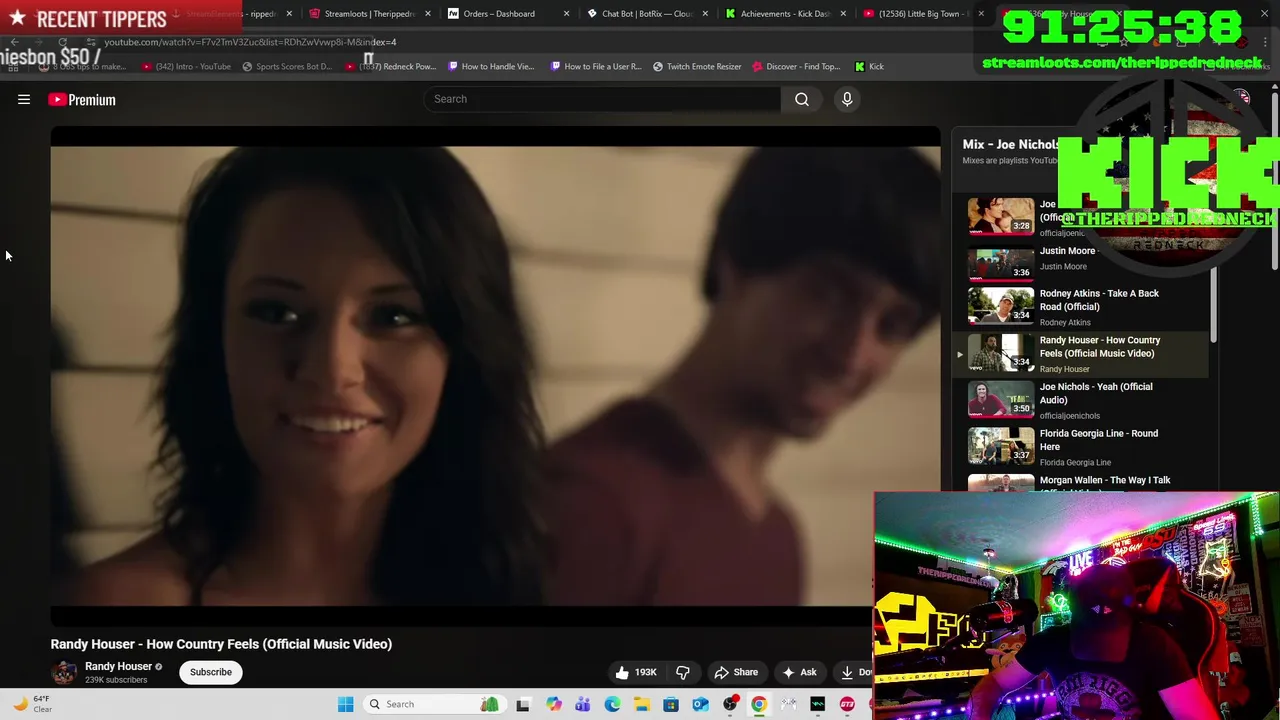This screenshot has width=1280, height=720.
Task: Start voice search with microphone icon
Action: [847, 99]
